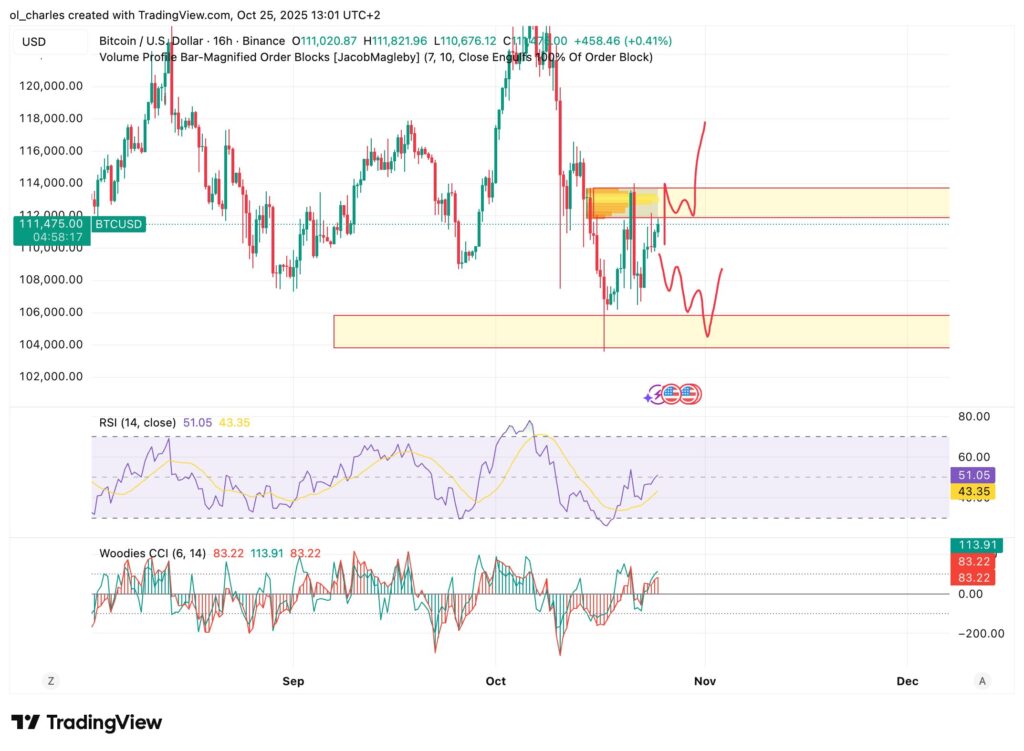The width and height of the screenshot is (1024, 751).
Task: Click the Oct label on the time axis
Action: (x=495, y=680)
